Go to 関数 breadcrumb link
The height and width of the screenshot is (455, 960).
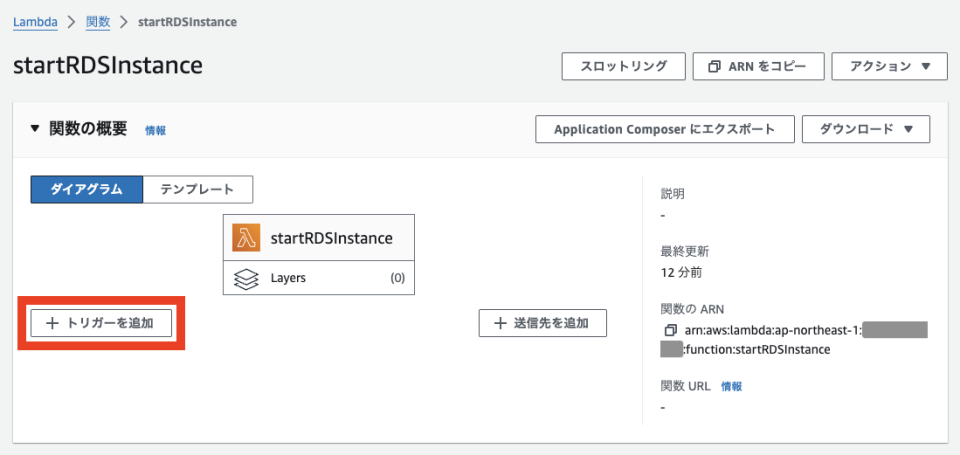click(98, 21)
